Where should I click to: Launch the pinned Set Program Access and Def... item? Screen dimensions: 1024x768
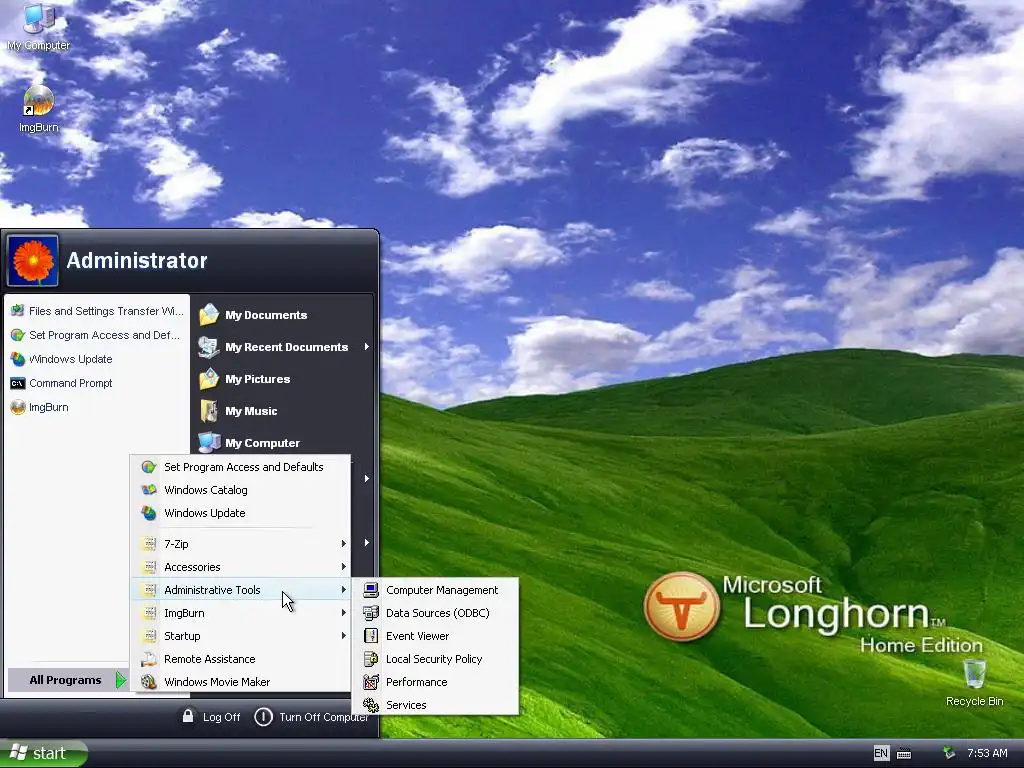coord(95,335)
